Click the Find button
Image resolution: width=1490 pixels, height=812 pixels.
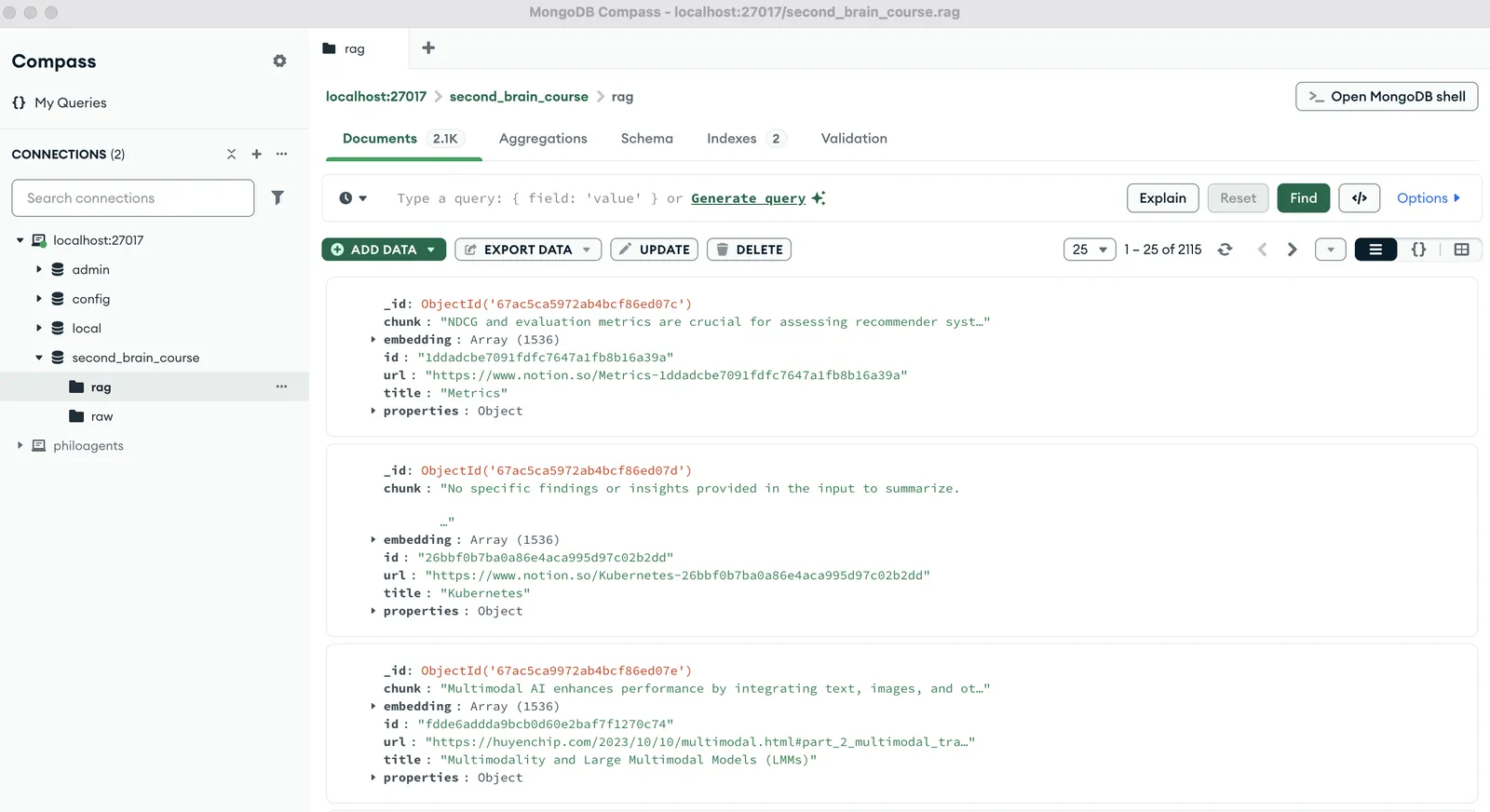(x=1303, y=197)
